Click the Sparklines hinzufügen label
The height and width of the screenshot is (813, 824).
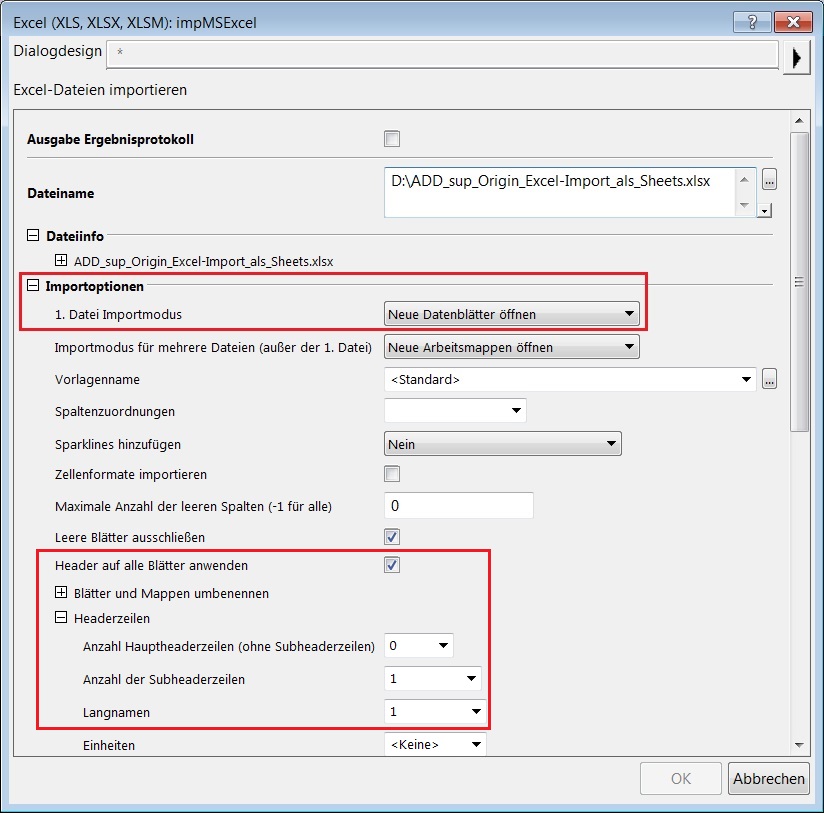tap(118, 445)
